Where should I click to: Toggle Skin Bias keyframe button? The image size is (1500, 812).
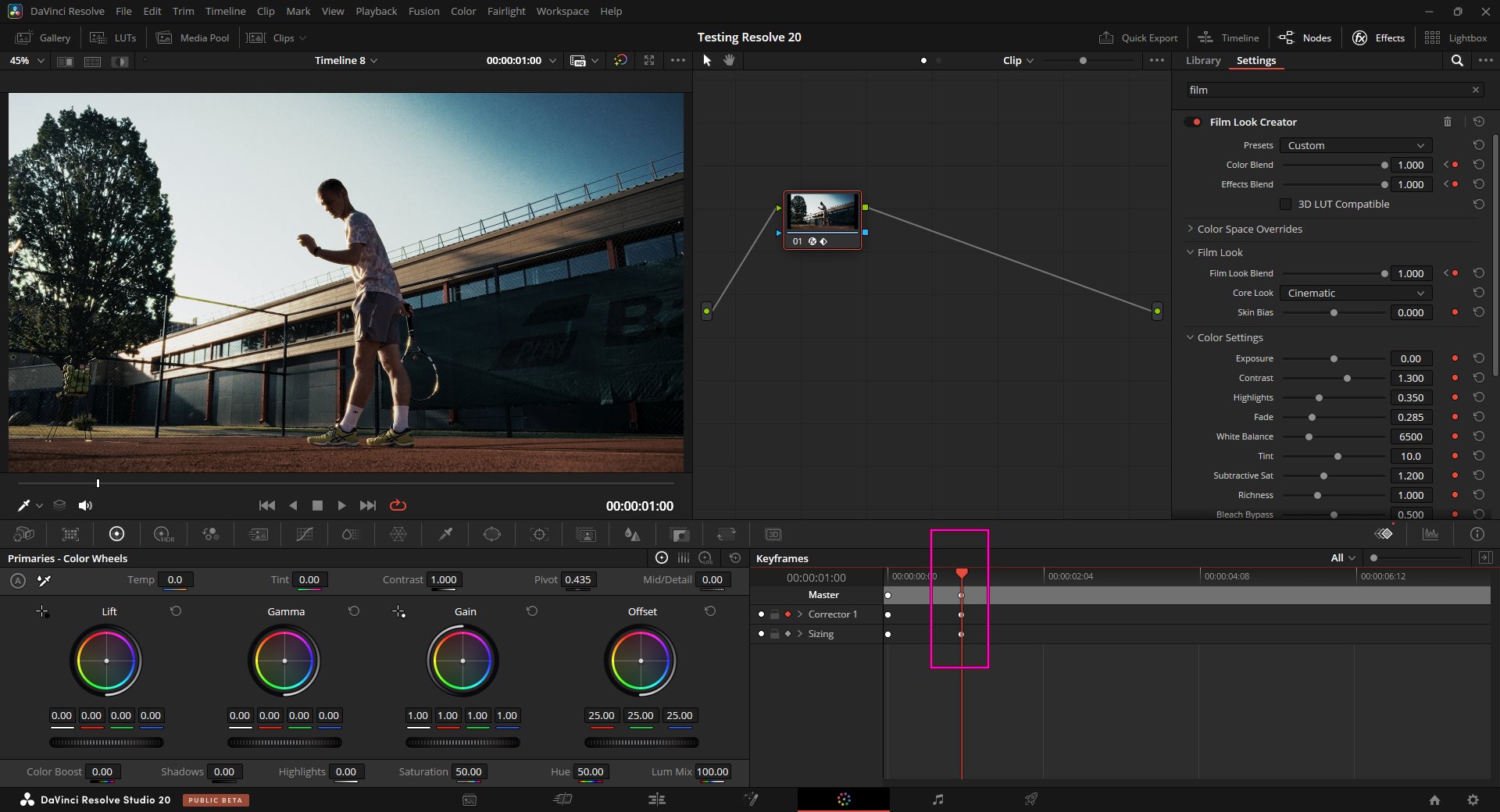(1455, 312)
